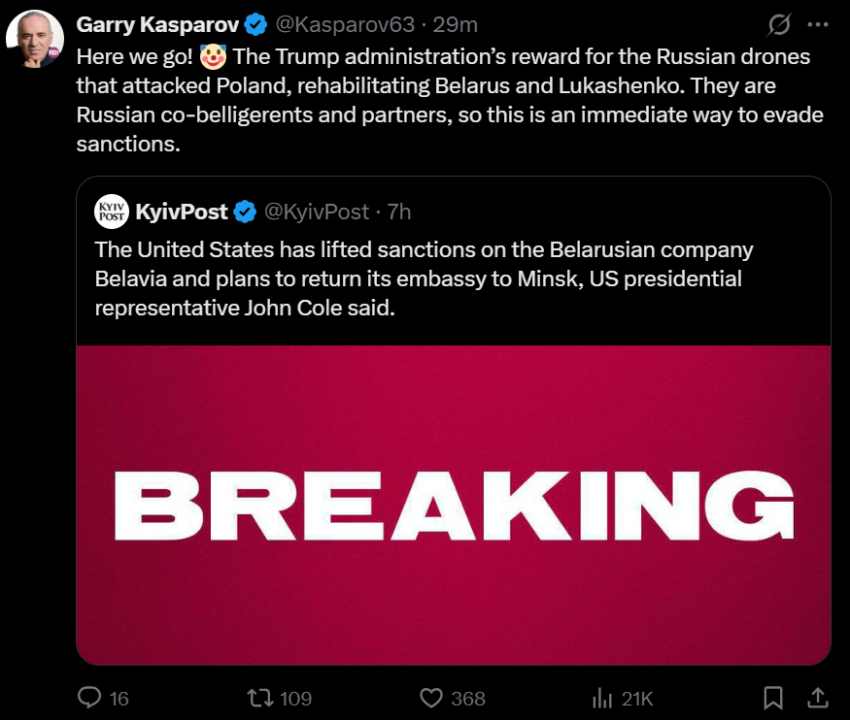Open Garry Kasparov's profile avatar
850x720 pixels.
point(35,40)
